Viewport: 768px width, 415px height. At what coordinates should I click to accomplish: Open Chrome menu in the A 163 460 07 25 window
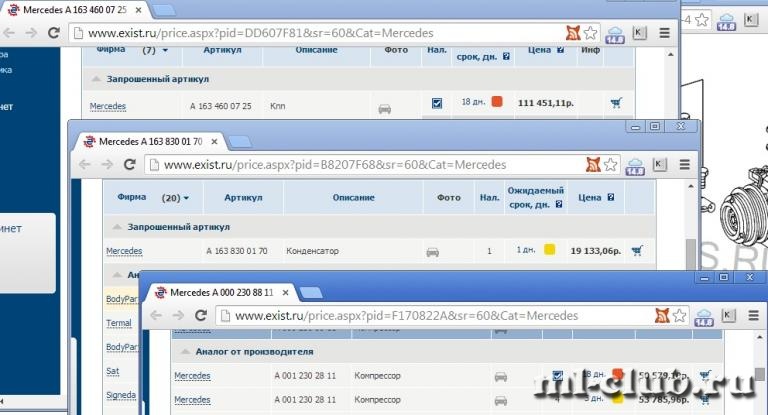coord(664,33)
